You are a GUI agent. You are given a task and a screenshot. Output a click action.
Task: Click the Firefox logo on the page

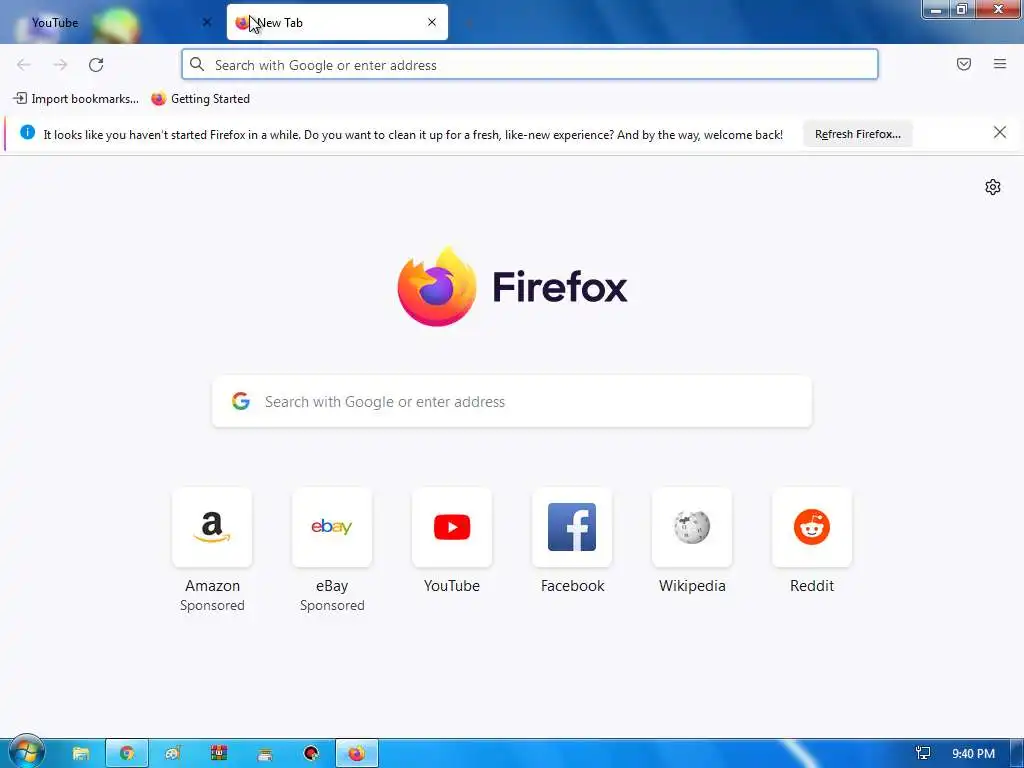(437, 286)
